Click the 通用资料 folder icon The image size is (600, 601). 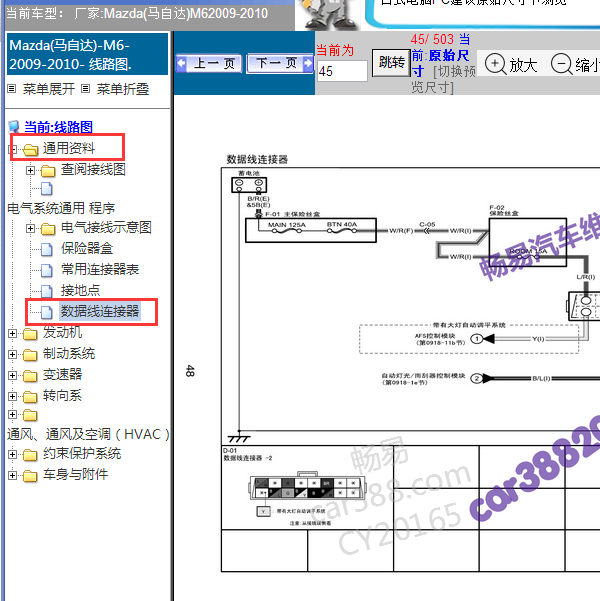[31, 149]
